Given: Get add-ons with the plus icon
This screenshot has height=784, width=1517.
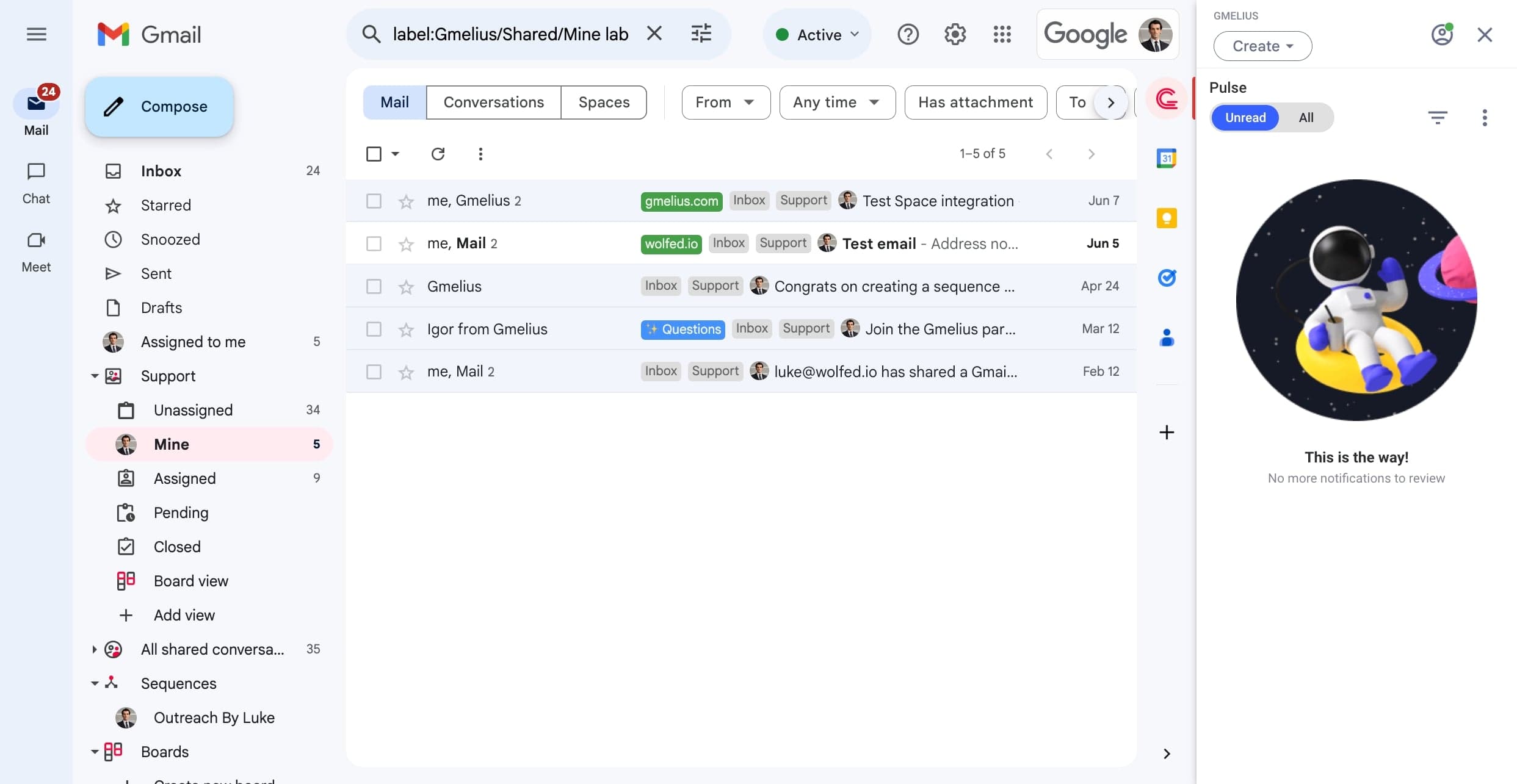Looking at the screenshot, I should pos(1166,432).
